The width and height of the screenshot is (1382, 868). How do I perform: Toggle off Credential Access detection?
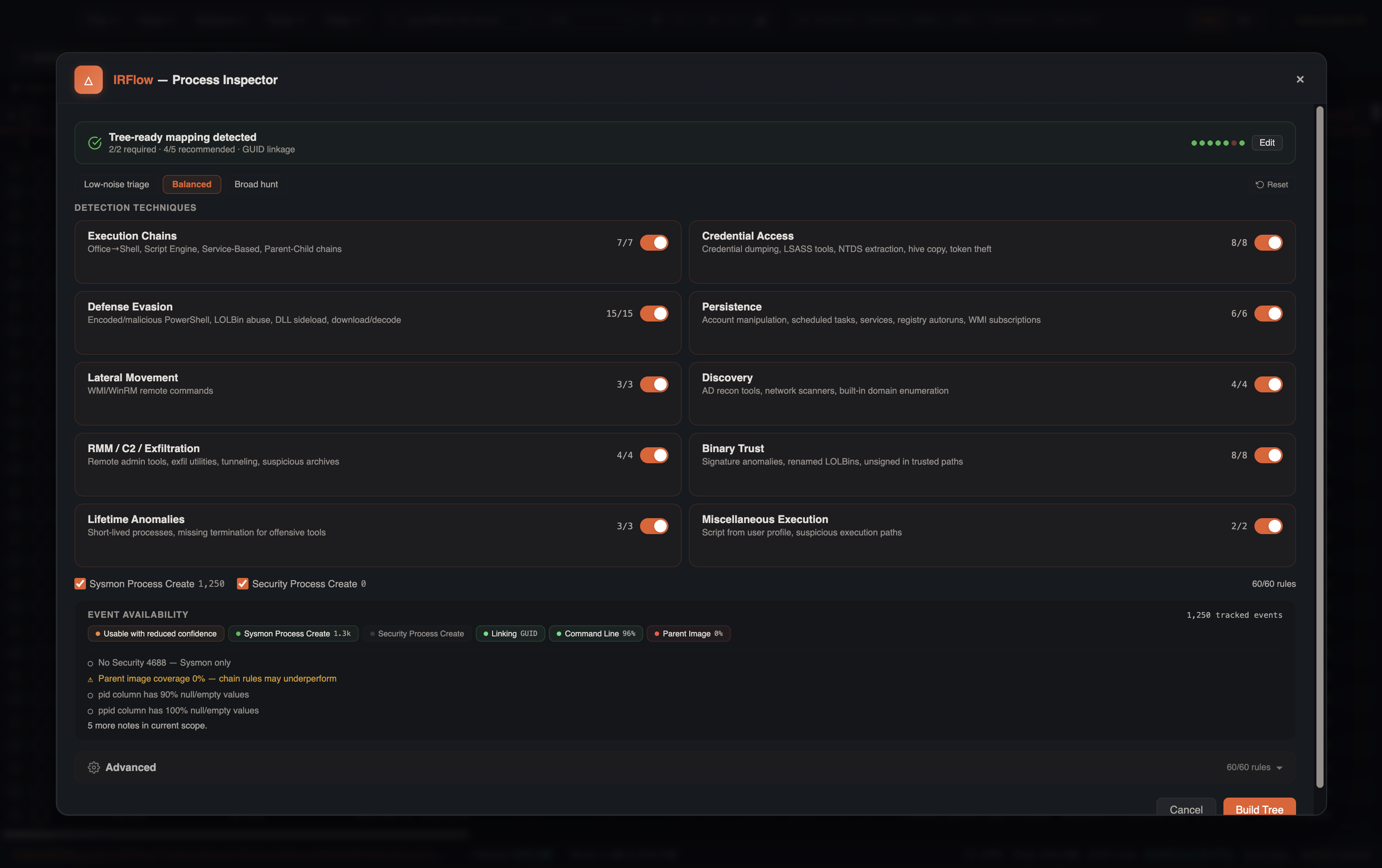[1268, 243]
